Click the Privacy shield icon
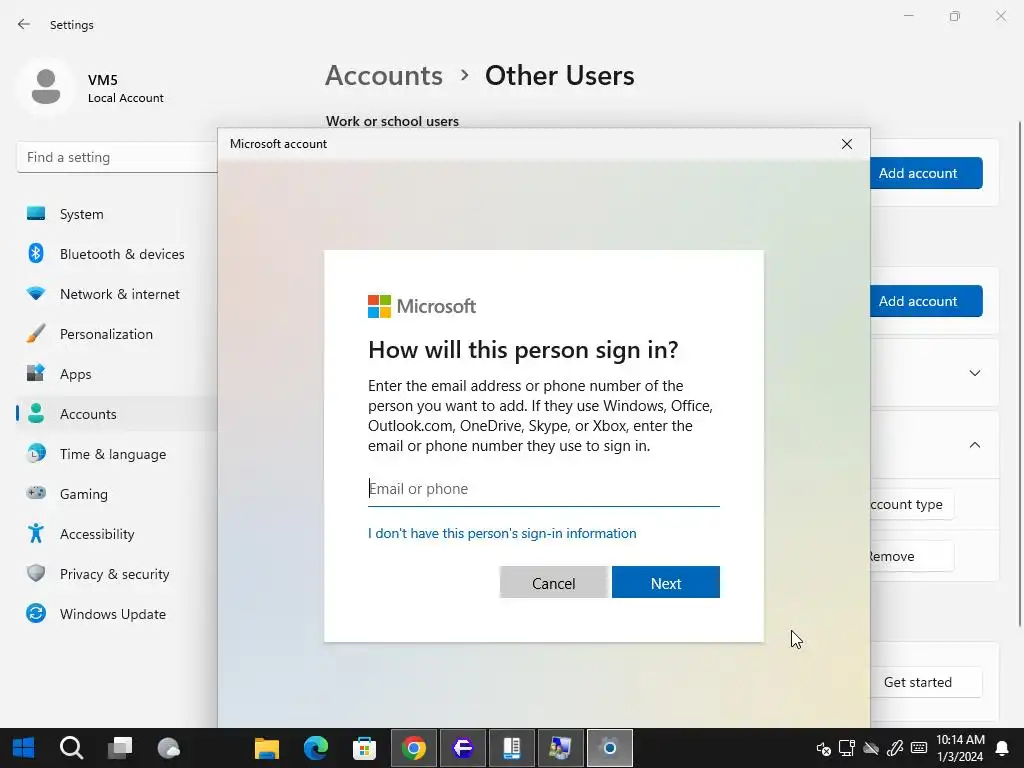The width and height of the screenshot is (1024, 768). 36,573
